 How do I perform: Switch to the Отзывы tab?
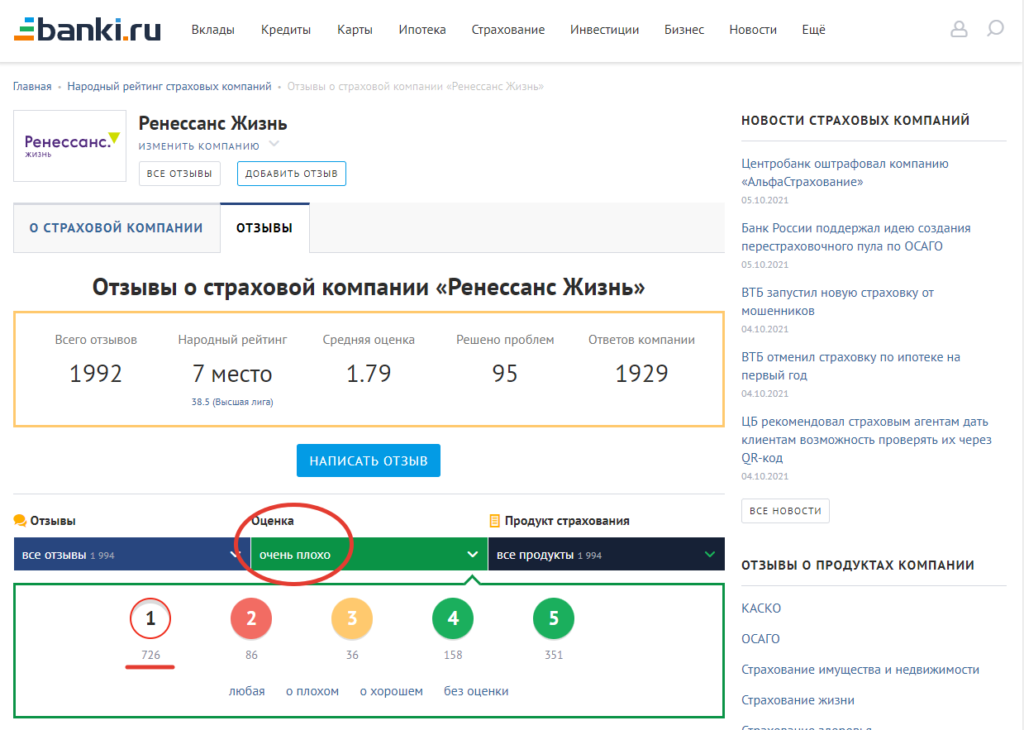coord(264,228)
